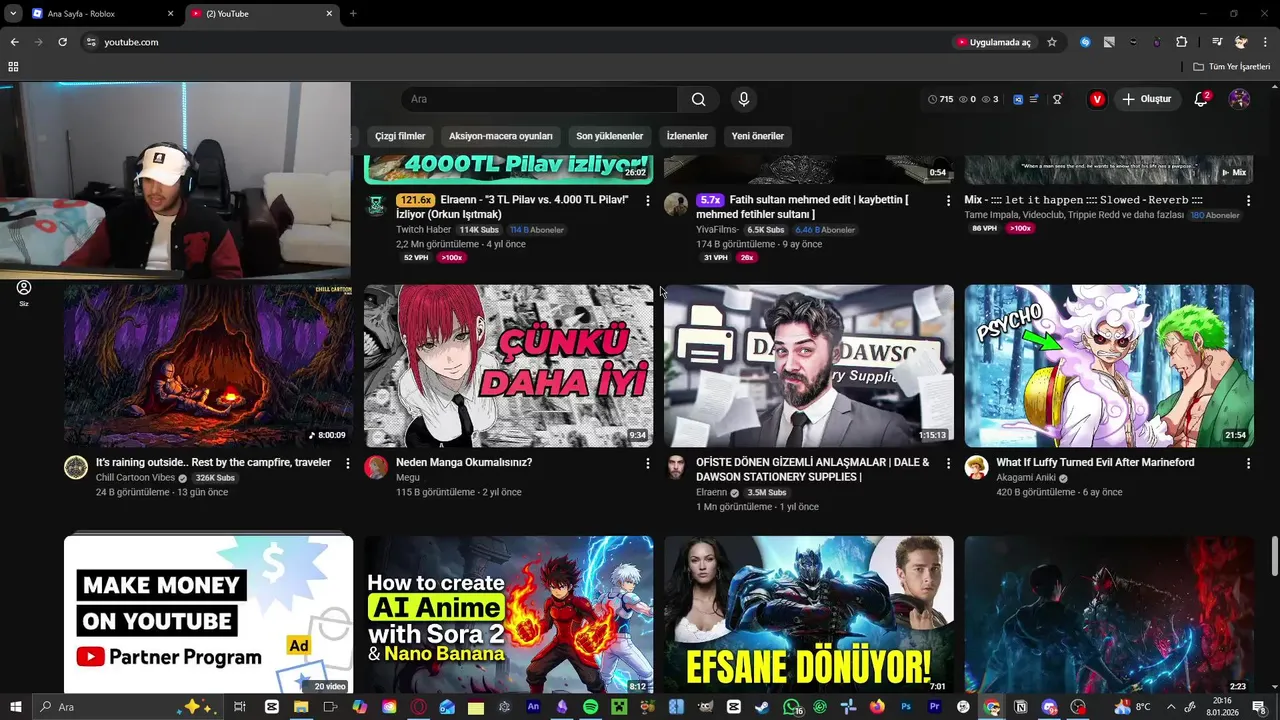Click the 'Oluştur' create button
This screenshot has width=1280, height=720.
tap(1147, 99)
